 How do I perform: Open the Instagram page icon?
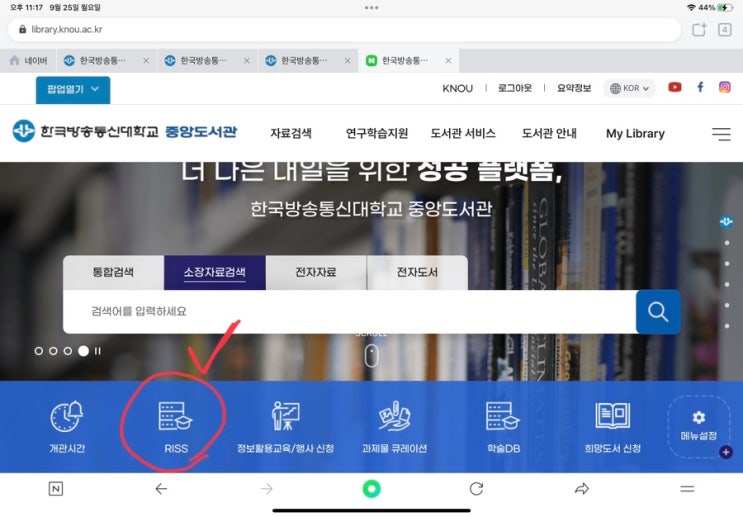click(725, 87)
